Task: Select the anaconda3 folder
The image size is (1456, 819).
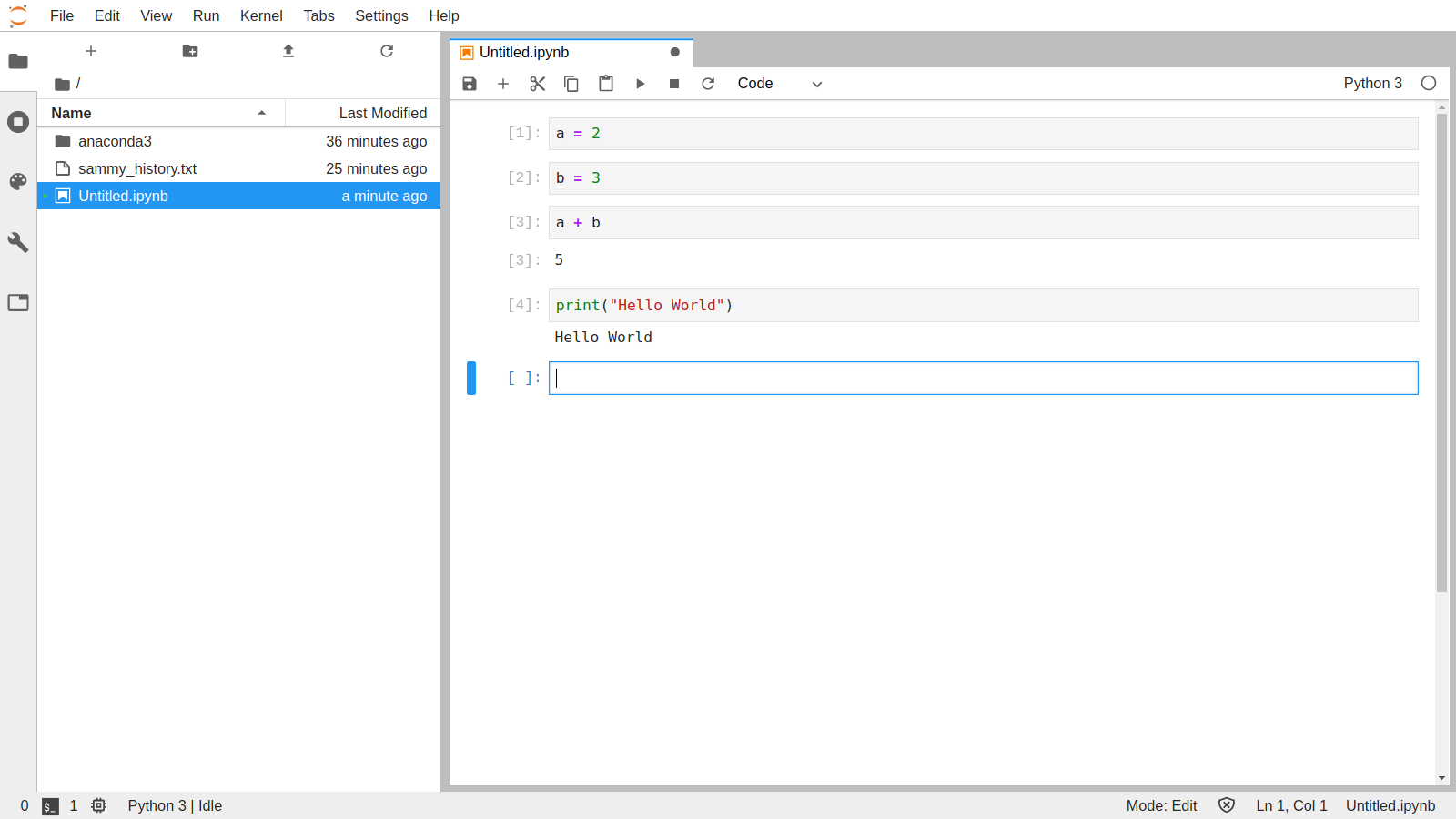Action: tap(239, 141)
